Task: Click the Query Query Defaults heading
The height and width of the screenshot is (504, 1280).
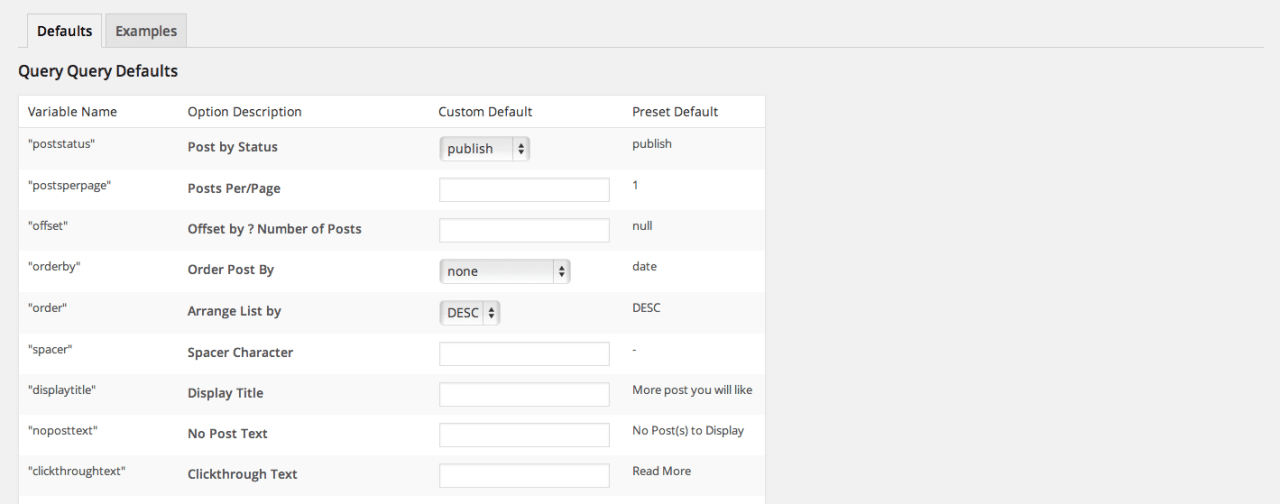Action: pyautogui.click(x=98, y=72)
